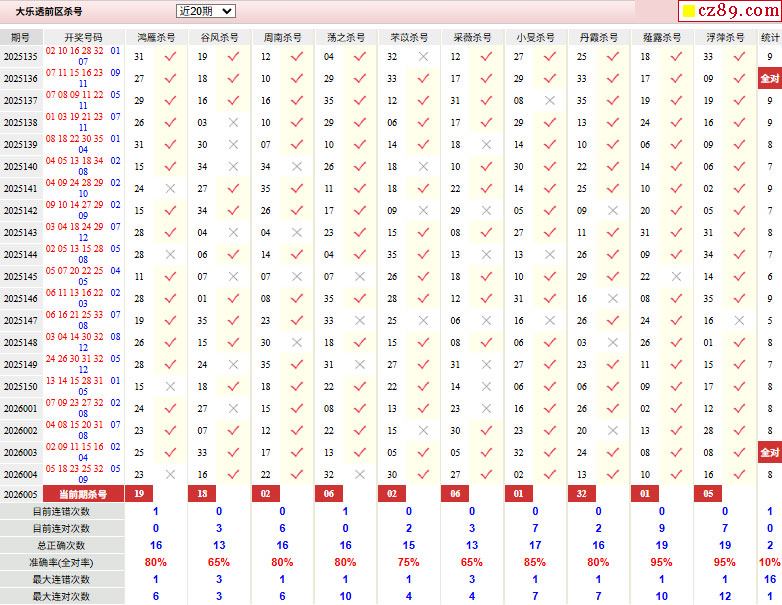This screenshot has width=782, height=605.
Task: Select the 浮萍杀号 column header
Action: pyautogui.click(x=725, y=37)
